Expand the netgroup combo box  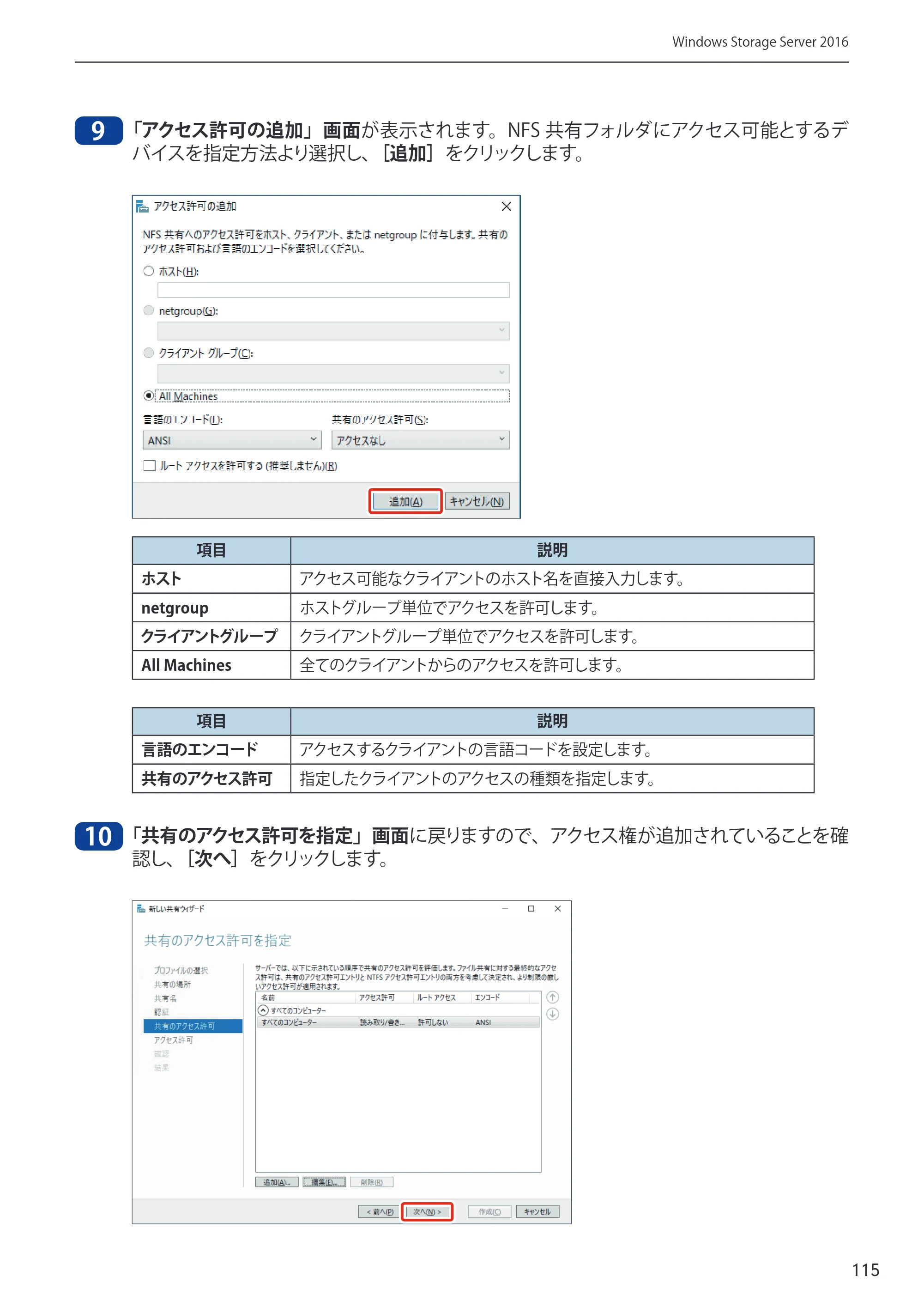(333, 331)
